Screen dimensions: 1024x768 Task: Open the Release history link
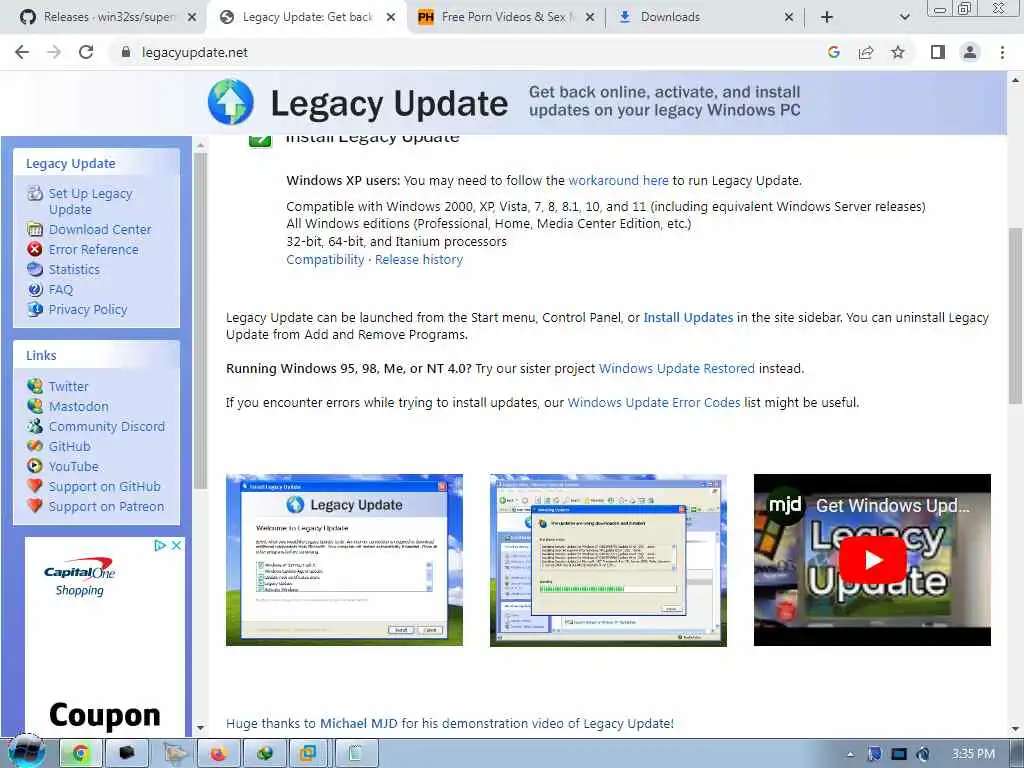419,259
